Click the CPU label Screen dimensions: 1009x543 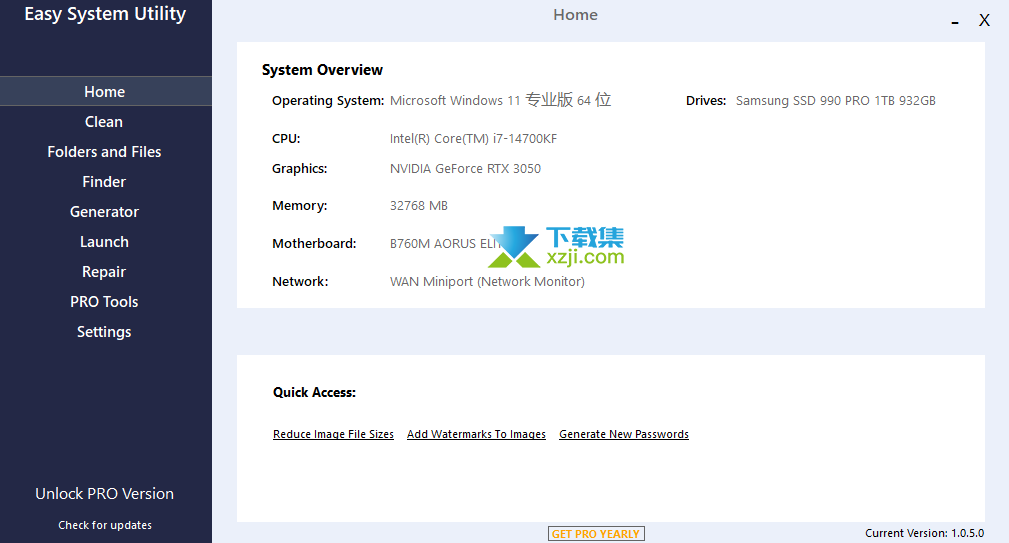click(x=286, y=138)
